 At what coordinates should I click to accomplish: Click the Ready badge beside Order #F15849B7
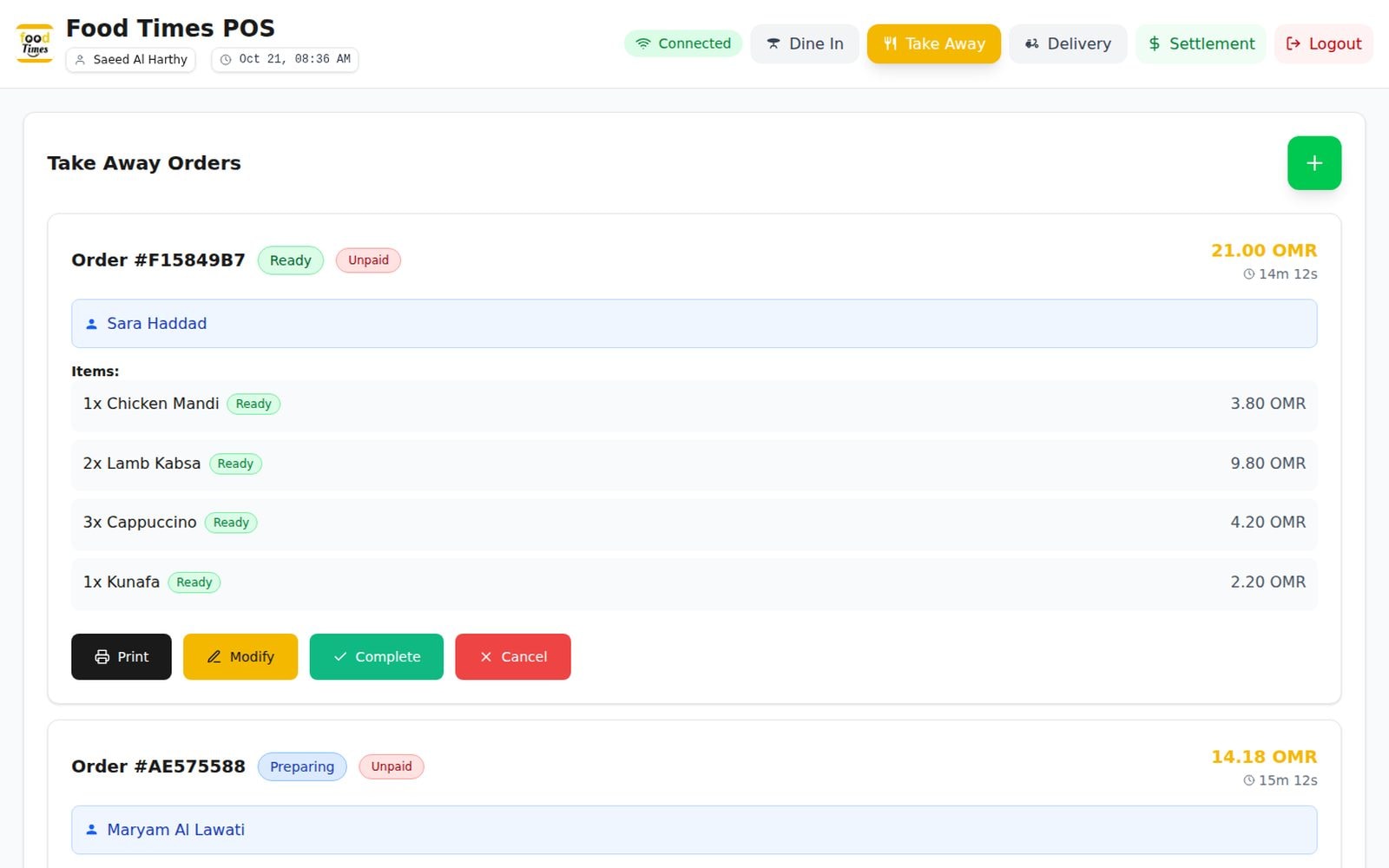291,260
